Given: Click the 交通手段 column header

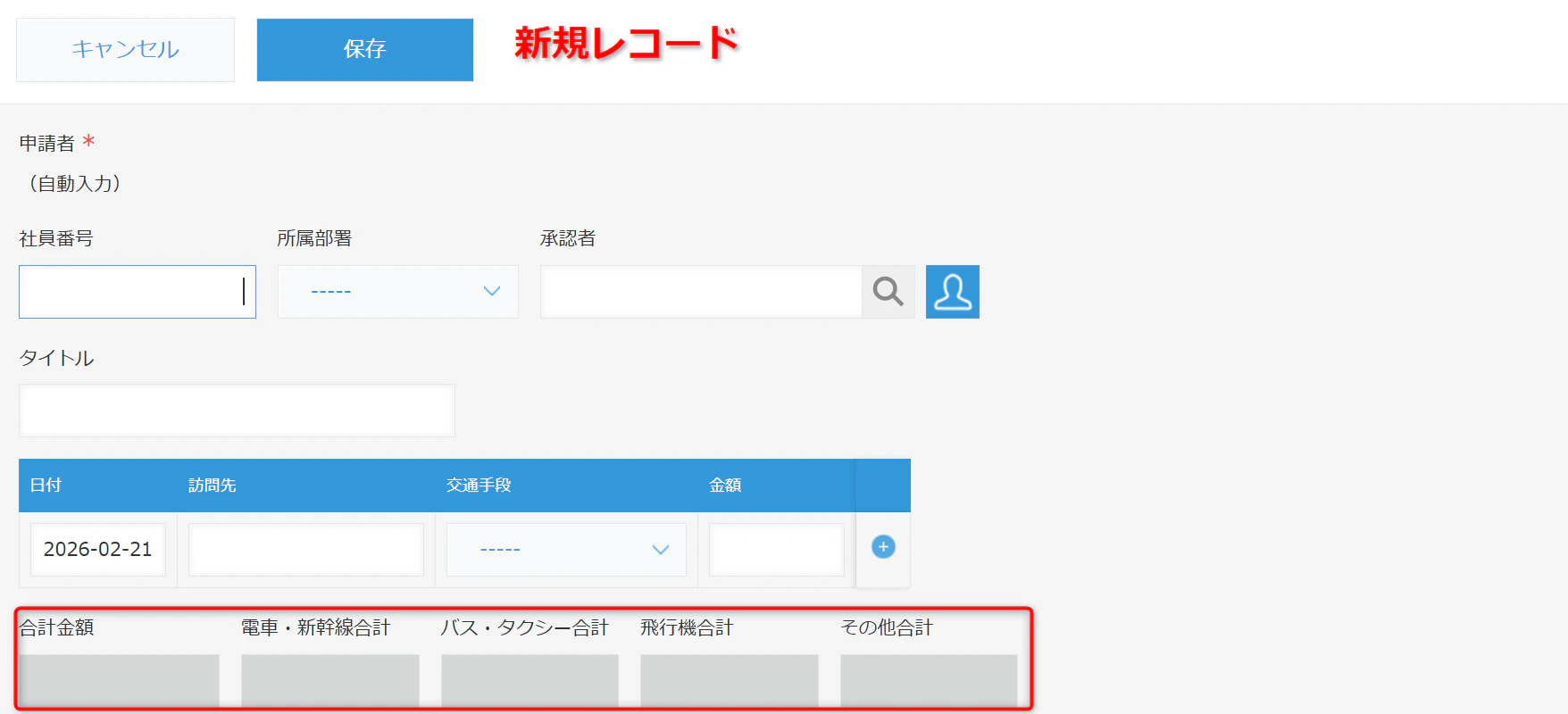Looking at the screenshot, I should click(479, 486).
